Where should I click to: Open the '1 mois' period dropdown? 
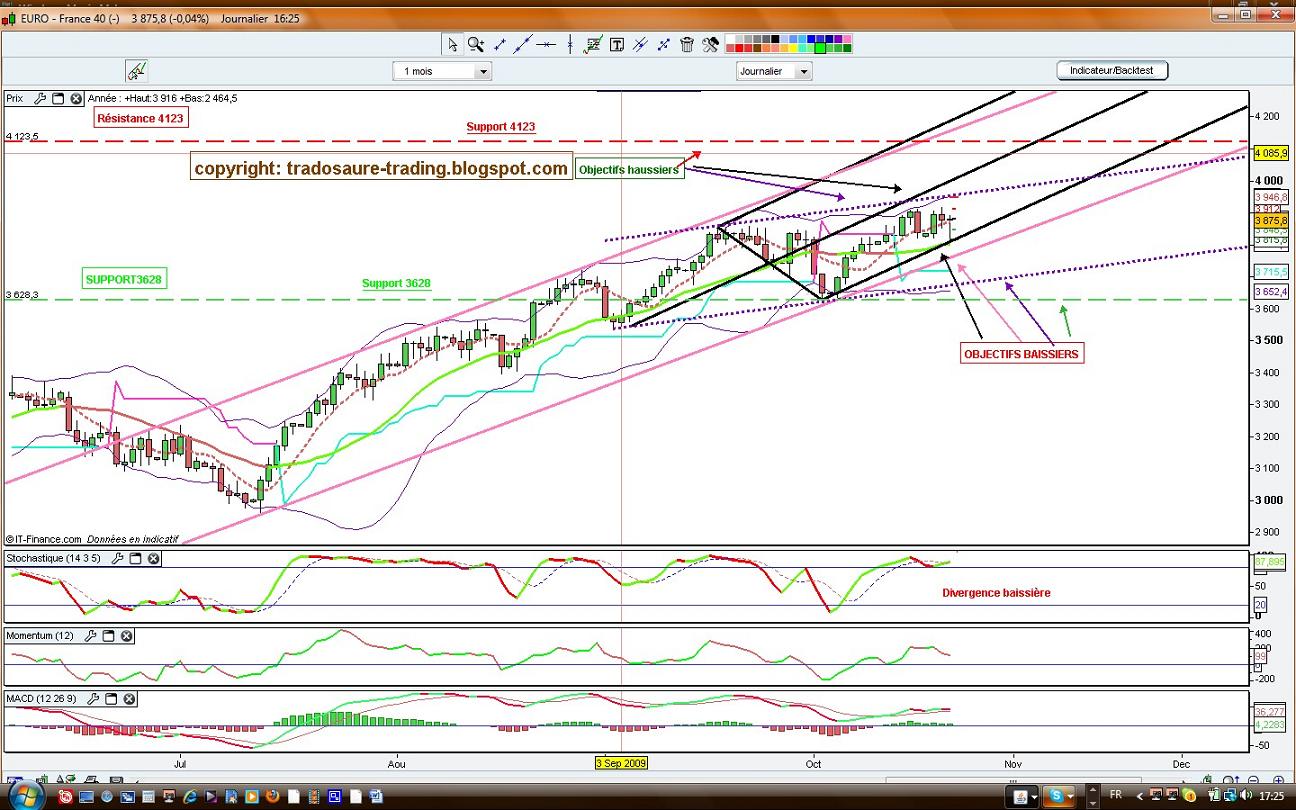coord(442,71)
